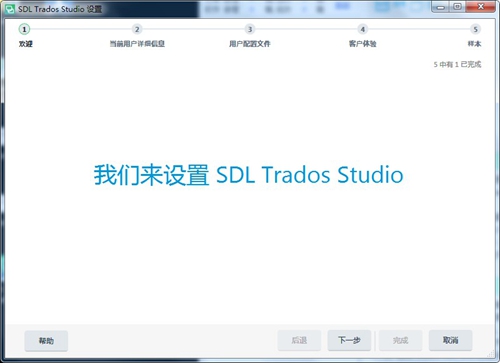Viewport: 500px width, 363px height.
Task: Maximize the setup window
Action: [x=458, y=7]
